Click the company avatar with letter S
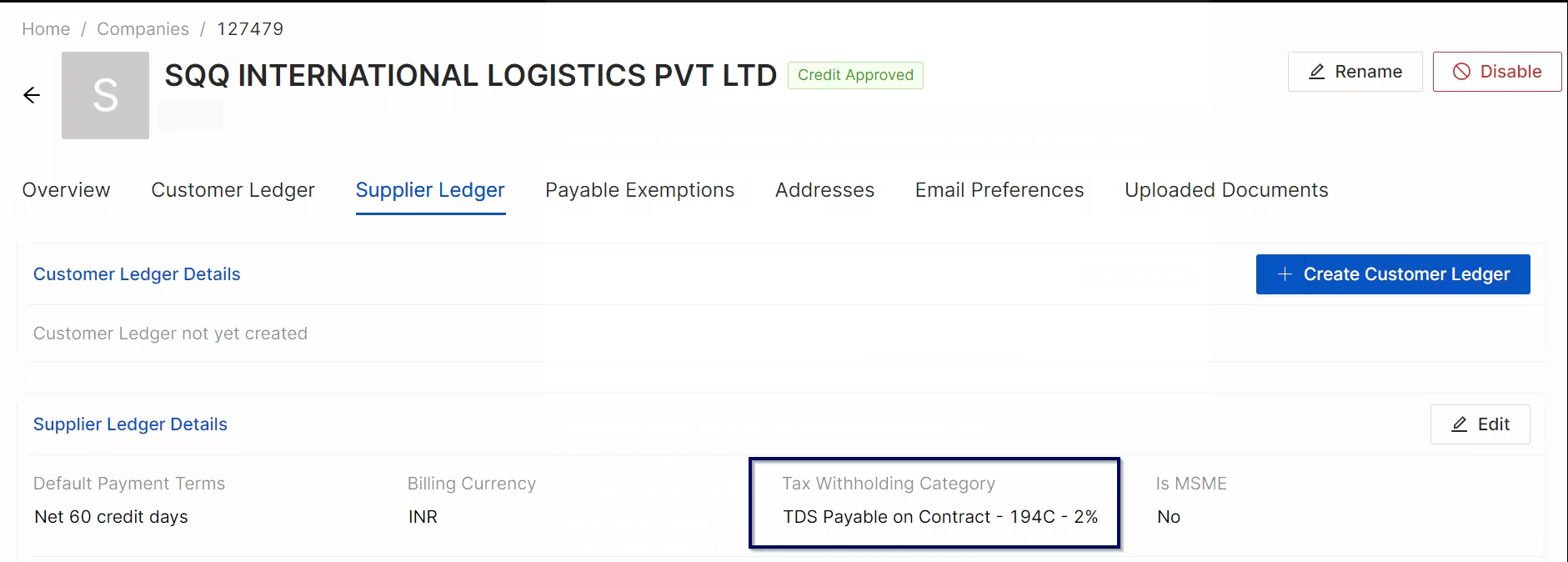 pyautogui.click(x=105, y=95)
